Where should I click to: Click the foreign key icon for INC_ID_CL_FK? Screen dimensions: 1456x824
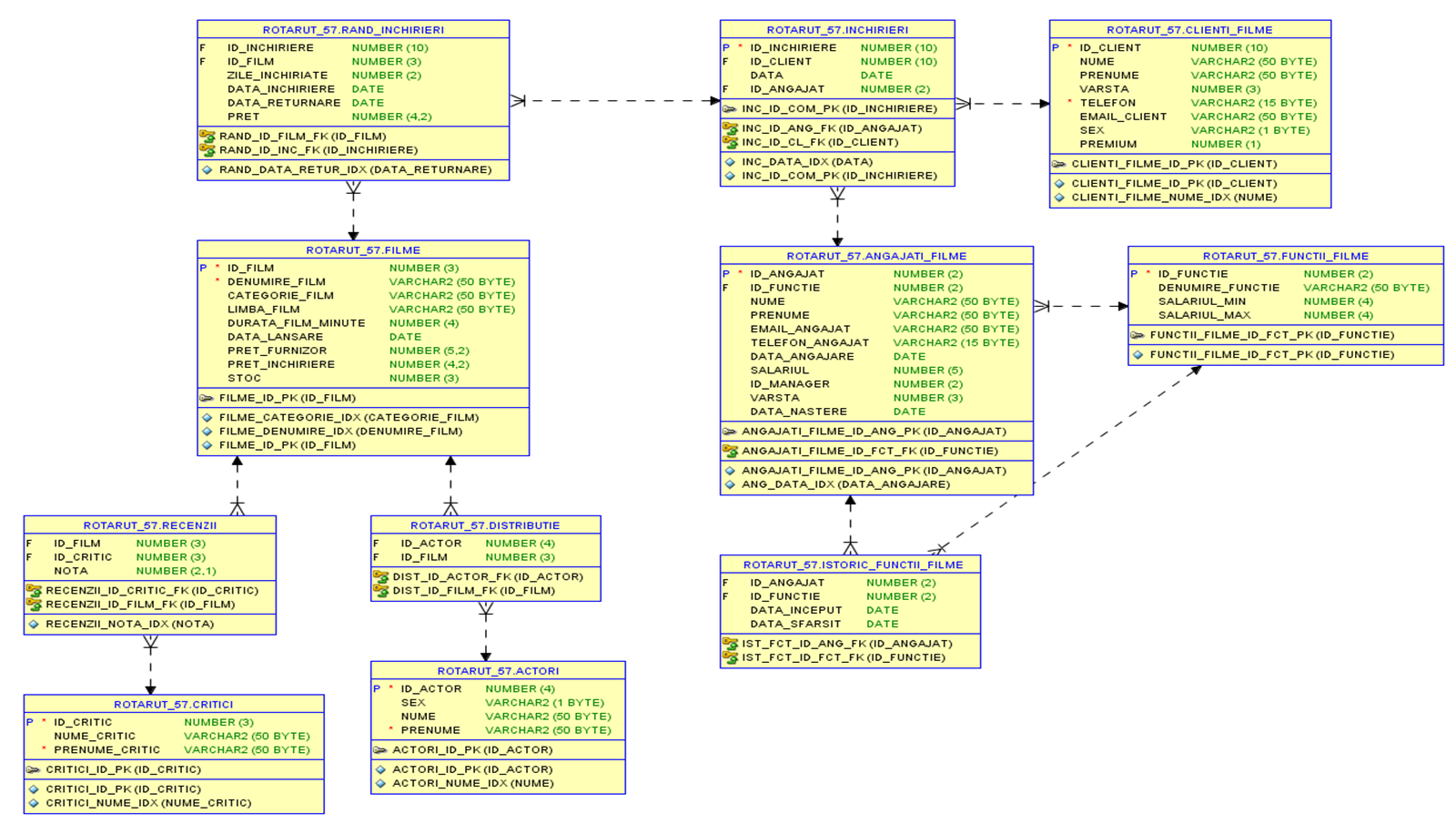pos(729,142)
